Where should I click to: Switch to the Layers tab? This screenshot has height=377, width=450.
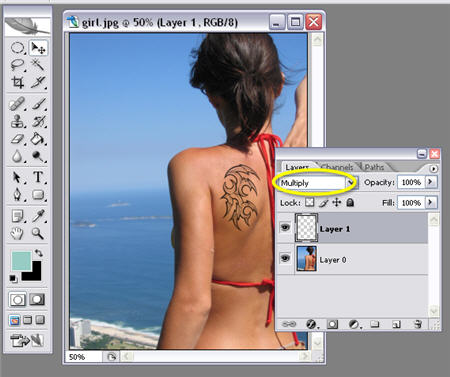(297, 167)
